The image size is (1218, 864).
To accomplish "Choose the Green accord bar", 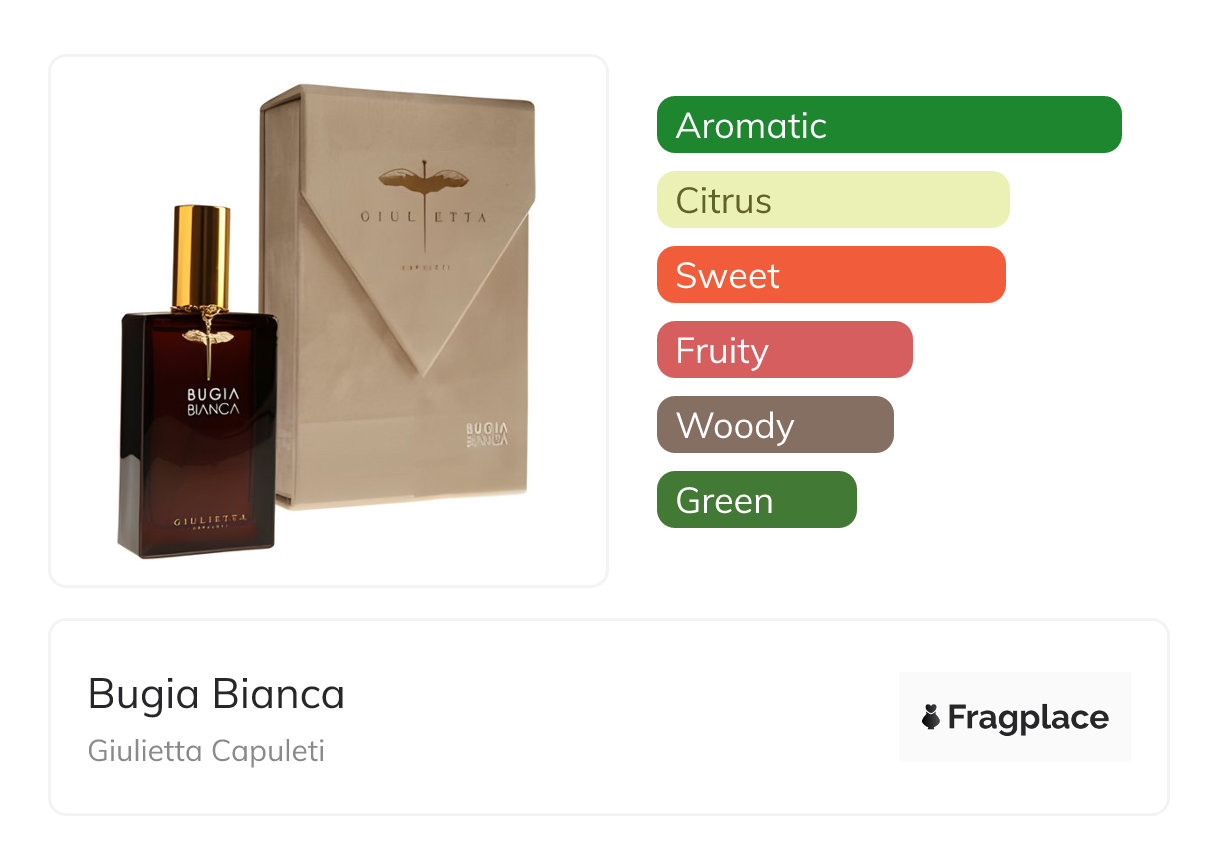I will point(757,500).
